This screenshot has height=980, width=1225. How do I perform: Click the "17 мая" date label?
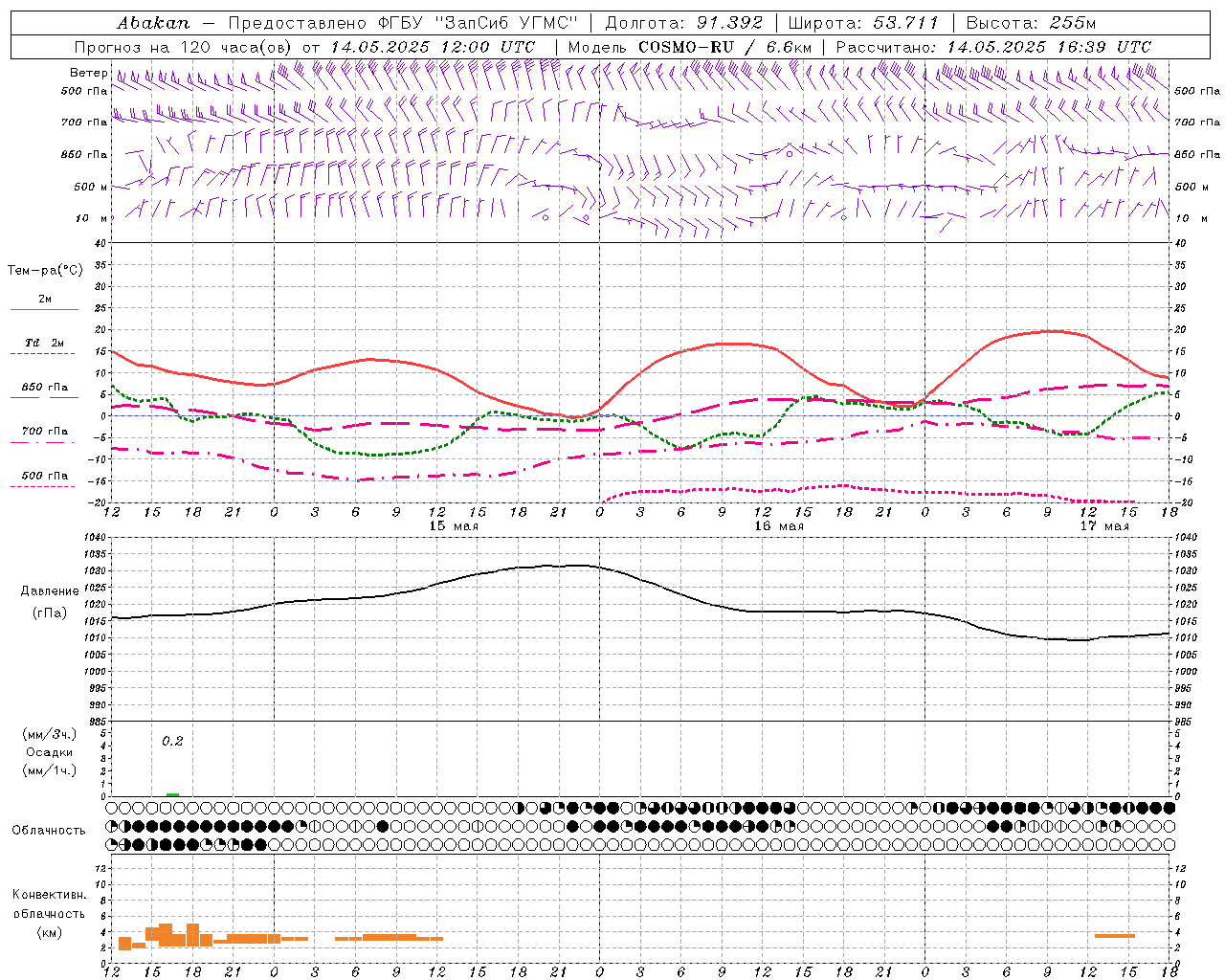(1104, 526)
